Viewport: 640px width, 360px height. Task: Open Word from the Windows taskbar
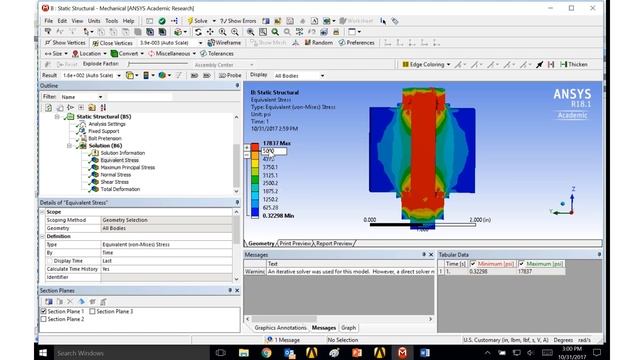point(424,353)
